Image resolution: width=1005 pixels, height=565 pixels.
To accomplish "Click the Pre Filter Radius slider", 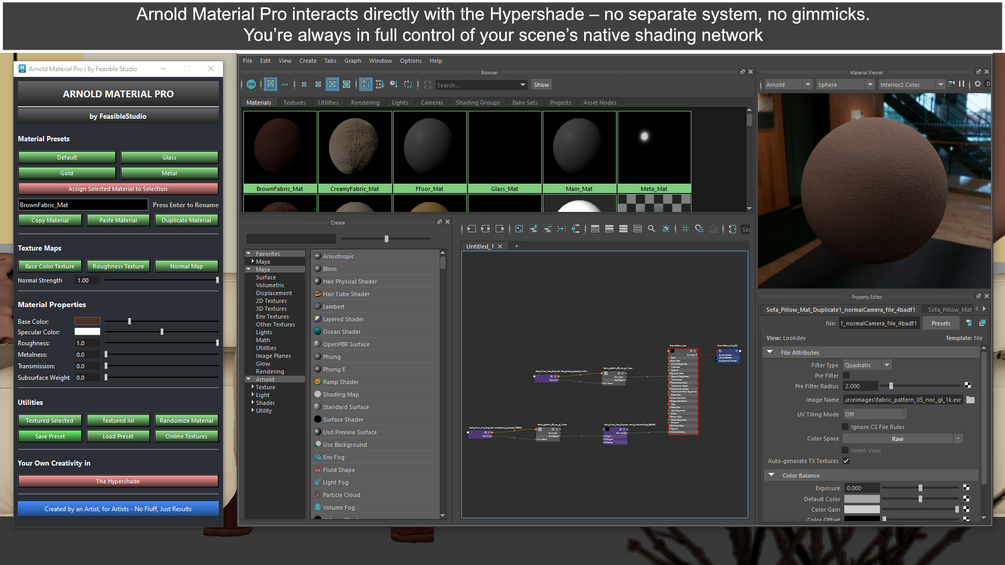I will (922, 386).
